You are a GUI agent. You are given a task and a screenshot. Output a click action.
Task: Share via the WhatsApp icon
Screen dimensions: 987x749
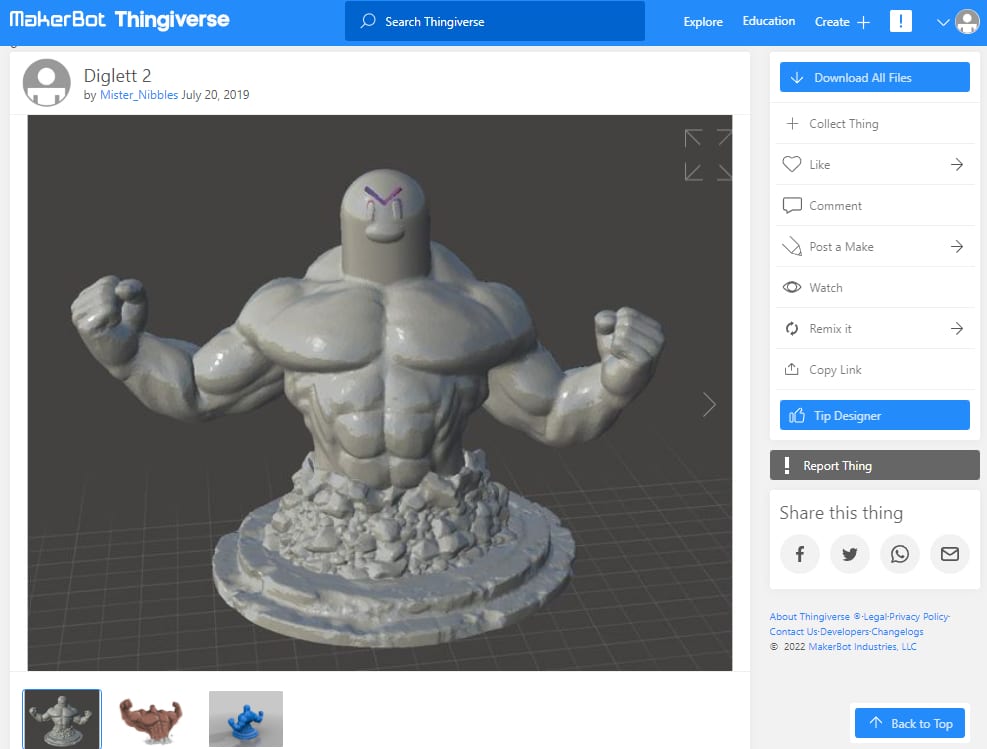point(900,554)
